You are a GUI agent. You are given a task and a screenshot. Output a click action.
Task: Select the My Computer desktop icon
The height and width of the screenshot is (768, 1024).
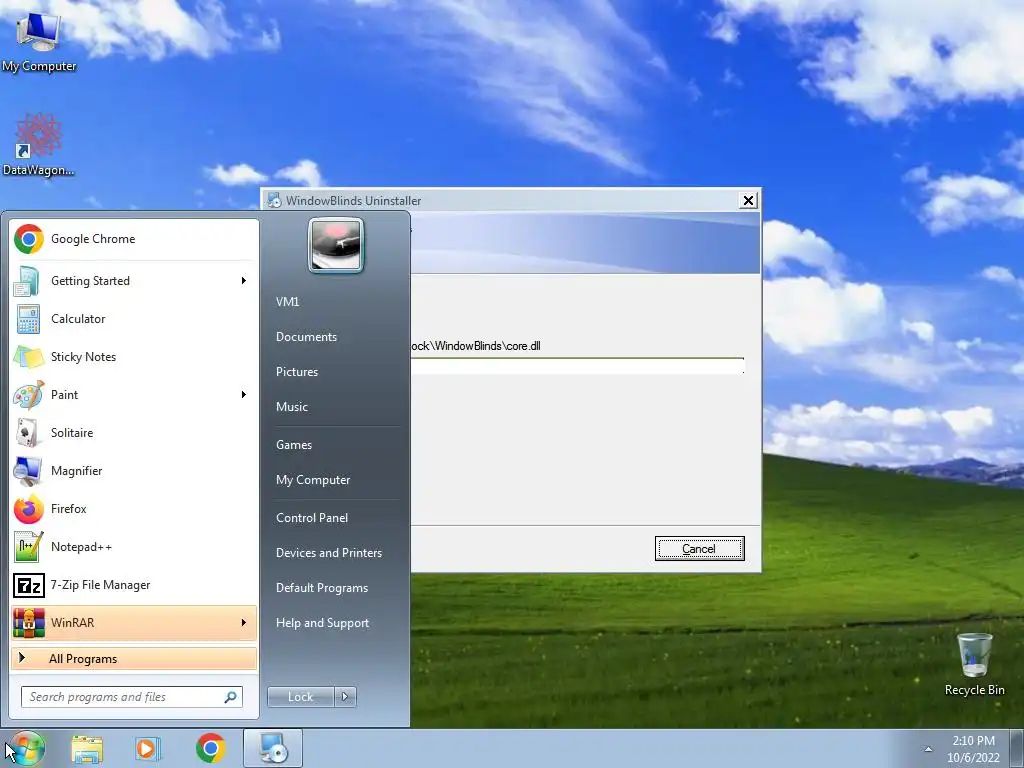pyautogui.click(x=39, y=40)
